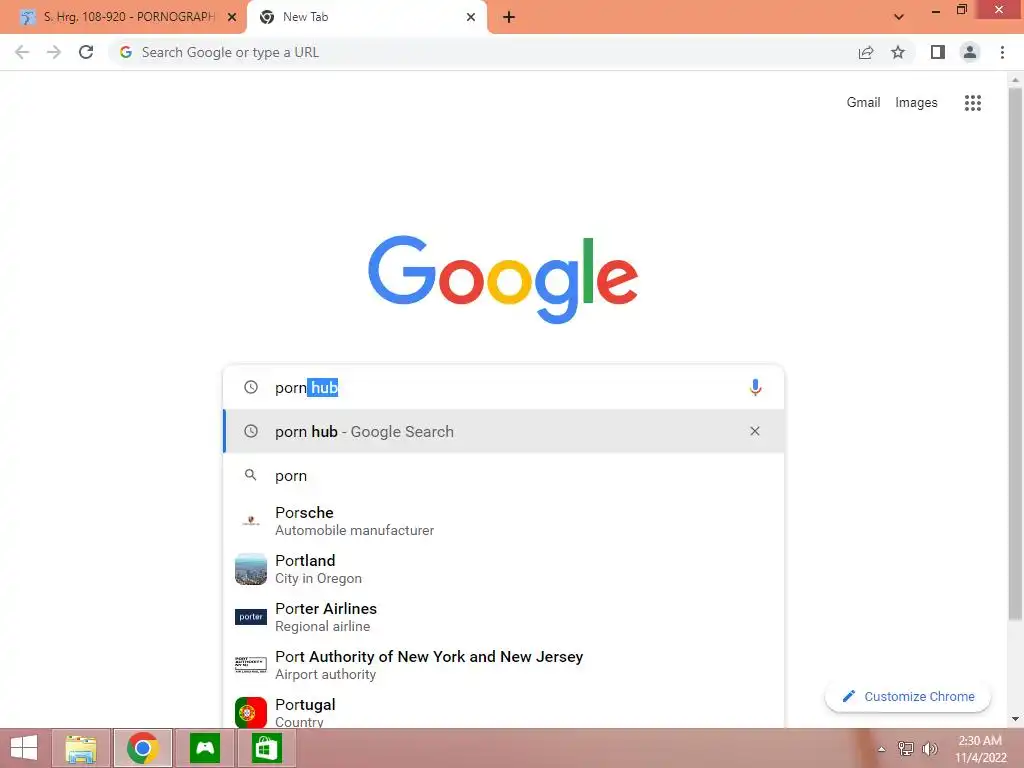Screen dimensions: 1024x768
Task: Go back to the previous page
Action: point(22,52)
